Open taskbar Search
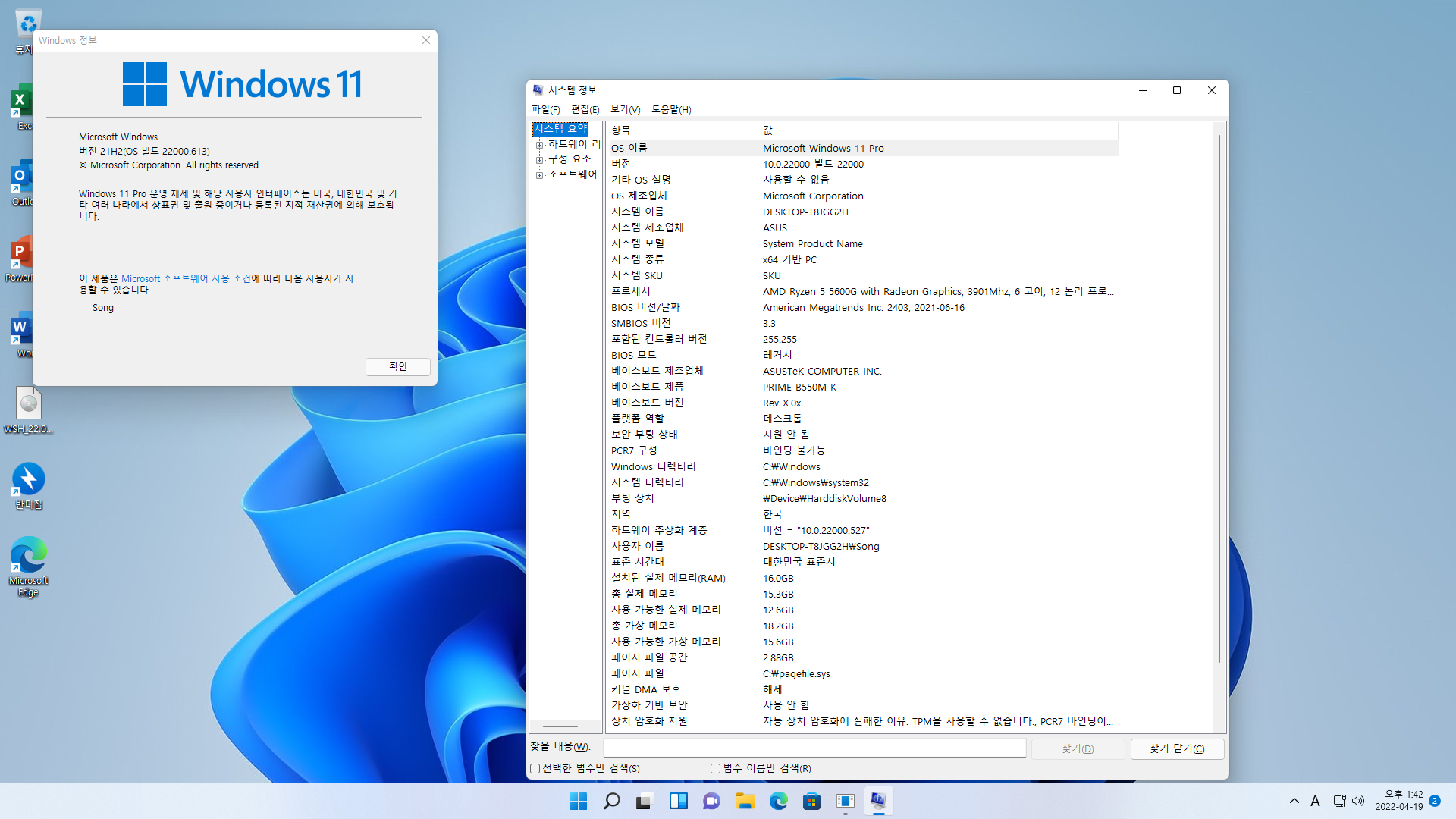The height and width of the screenshot is (819, 1456). tap(611, 801)
